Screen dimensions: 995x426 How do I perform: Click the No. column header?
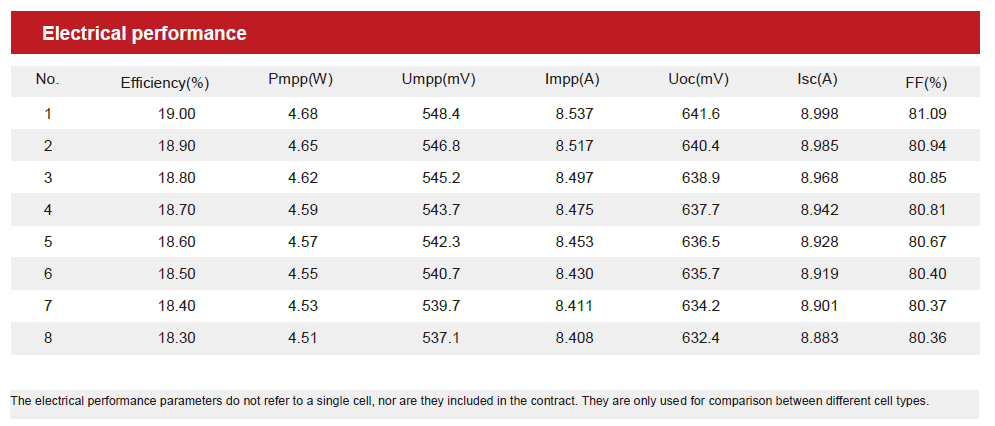pyautogui.click(x=47, y=79)
